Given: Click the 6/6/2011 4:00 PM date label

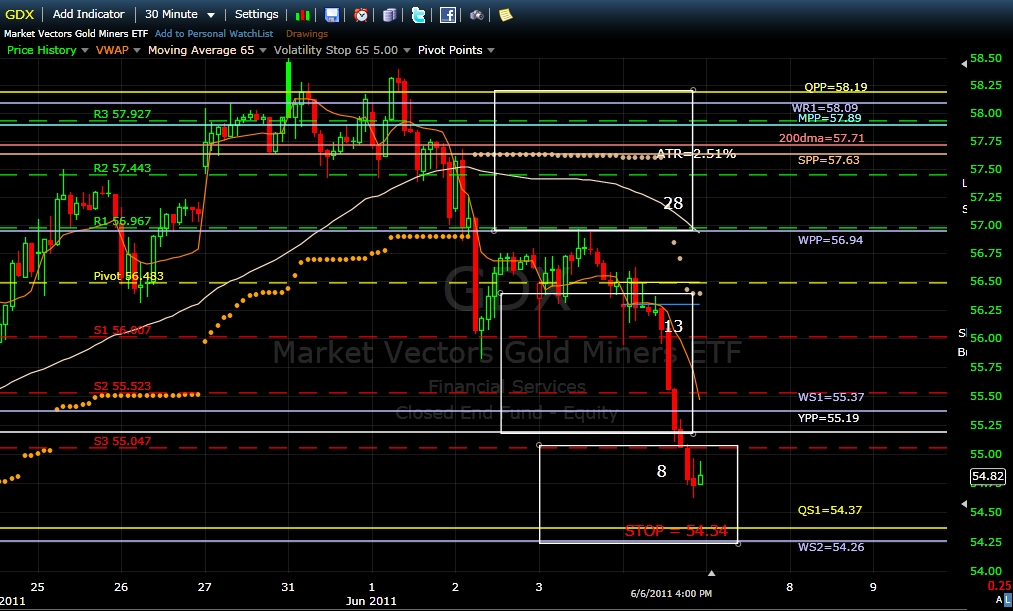Looking at the screenshot, I should (671, 594).
